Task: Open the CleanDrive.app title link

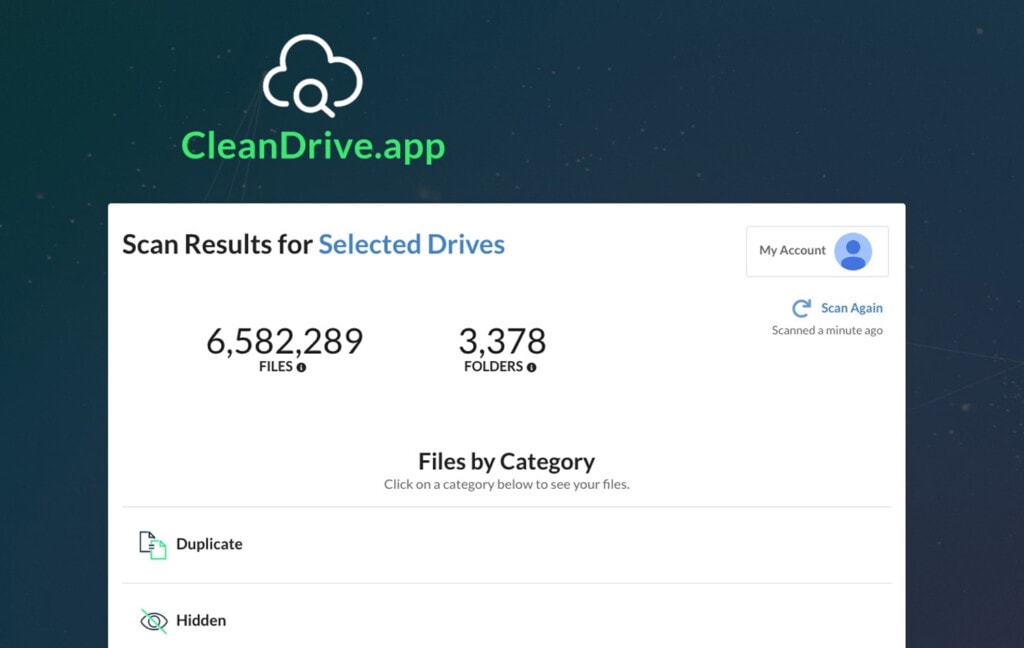Action: pyautogui.click(x=313, y=146)
